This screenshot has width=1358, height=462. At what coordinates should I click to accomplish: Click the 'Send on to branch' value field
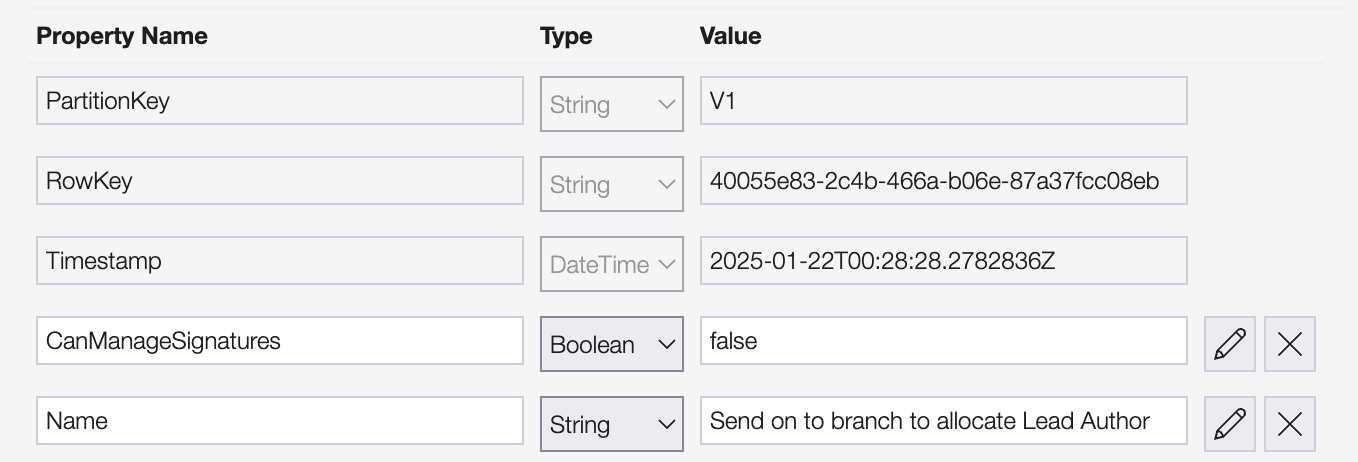point(943,421)
